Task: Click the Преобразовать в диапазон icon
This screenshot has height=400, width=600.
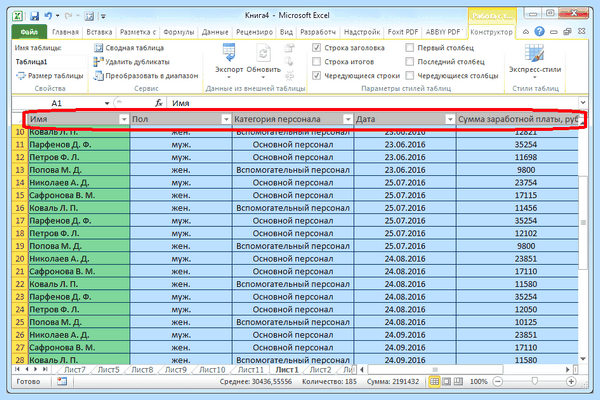Action: pos(99,76)
